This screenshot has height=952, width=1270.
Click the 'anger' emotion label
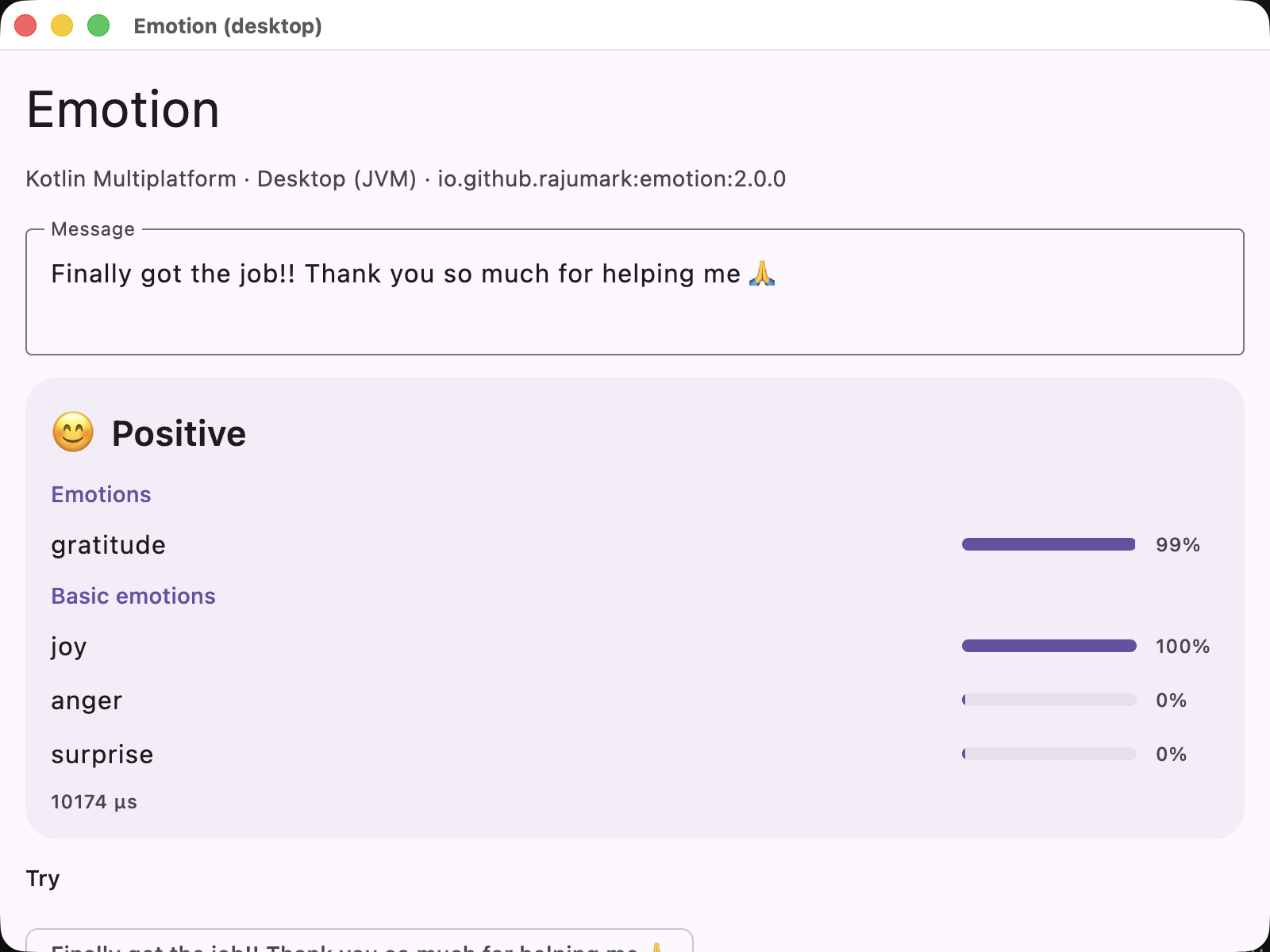[x=87, y=701]
